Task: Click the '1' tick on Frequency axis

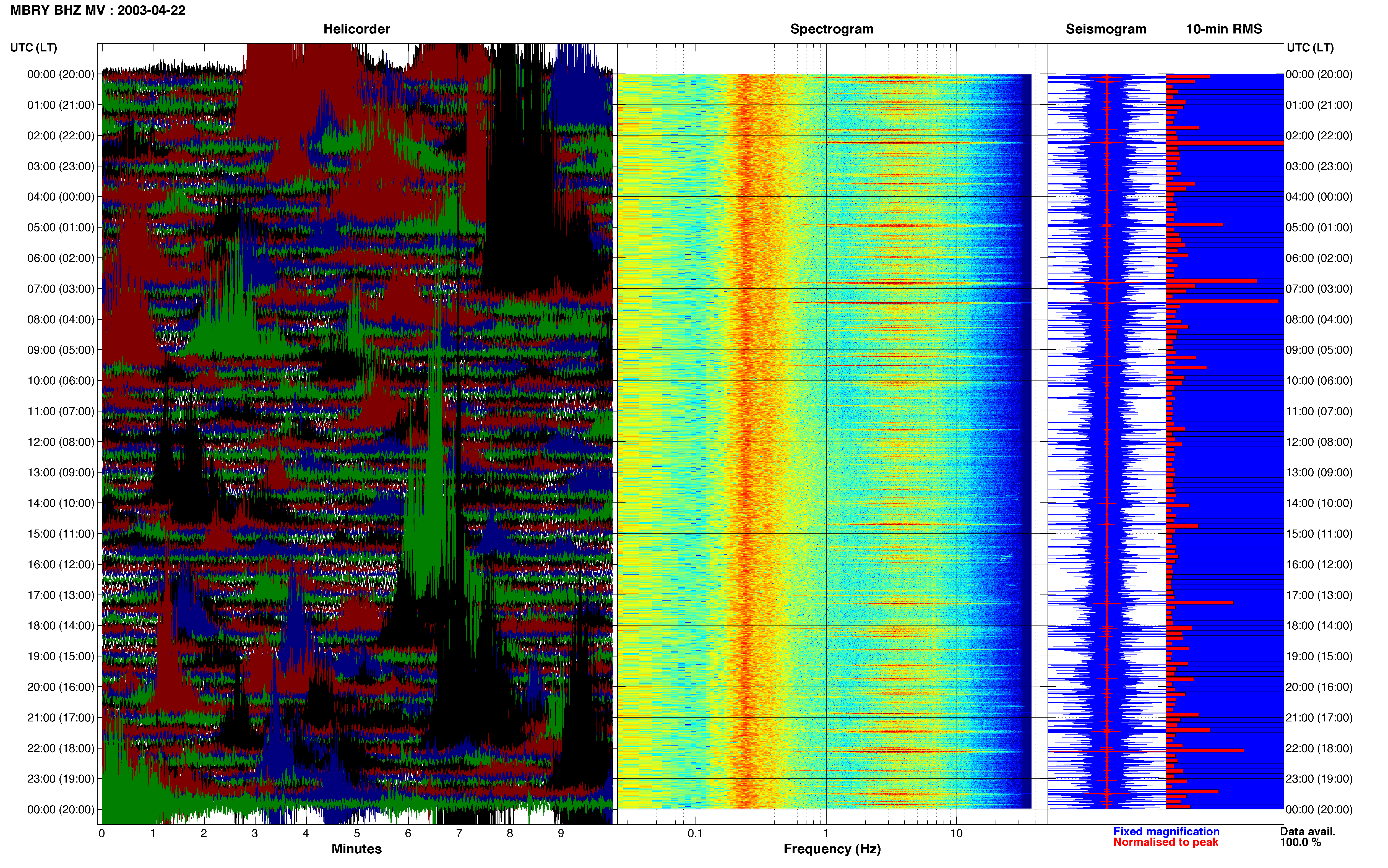Action: pyautogui.click(x=826, y=833)
